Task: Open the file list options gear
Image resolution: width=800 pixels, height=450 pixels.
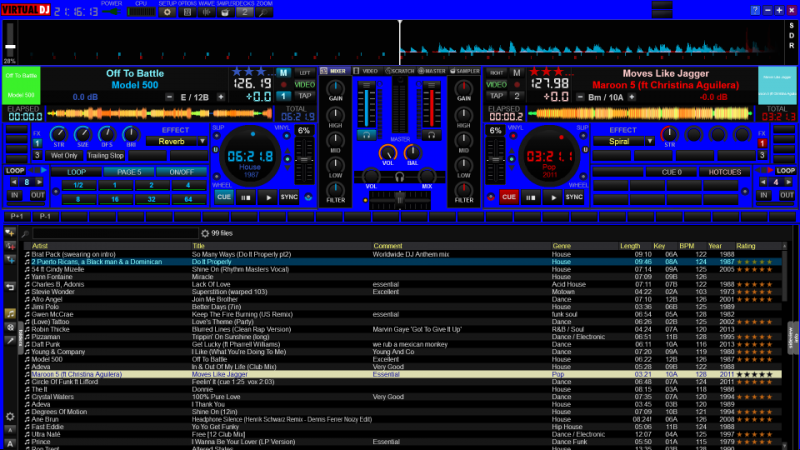Action: (x=205, y=233)
